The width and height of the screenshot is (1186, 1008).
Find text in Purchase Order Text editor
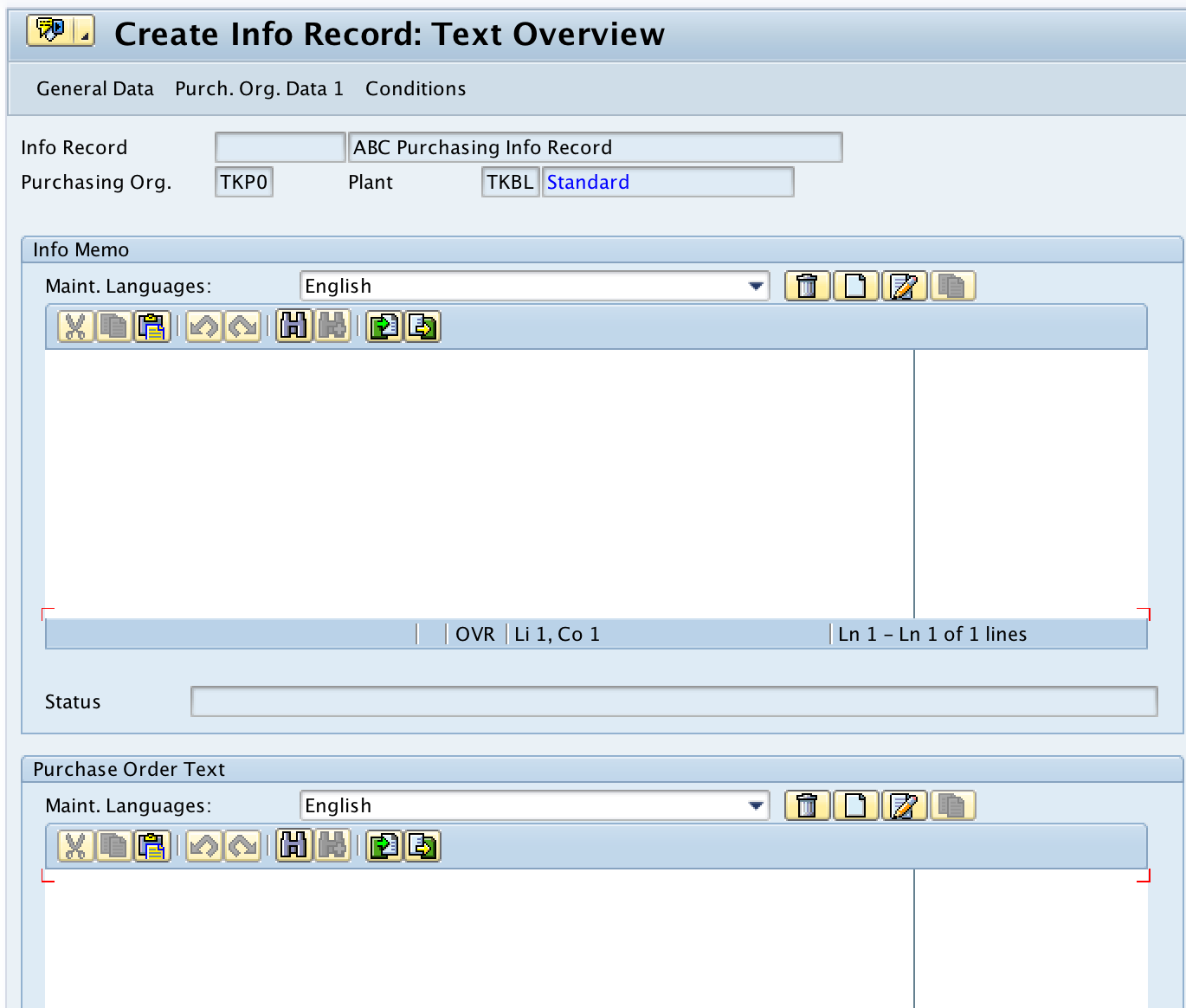coord(294,846)
